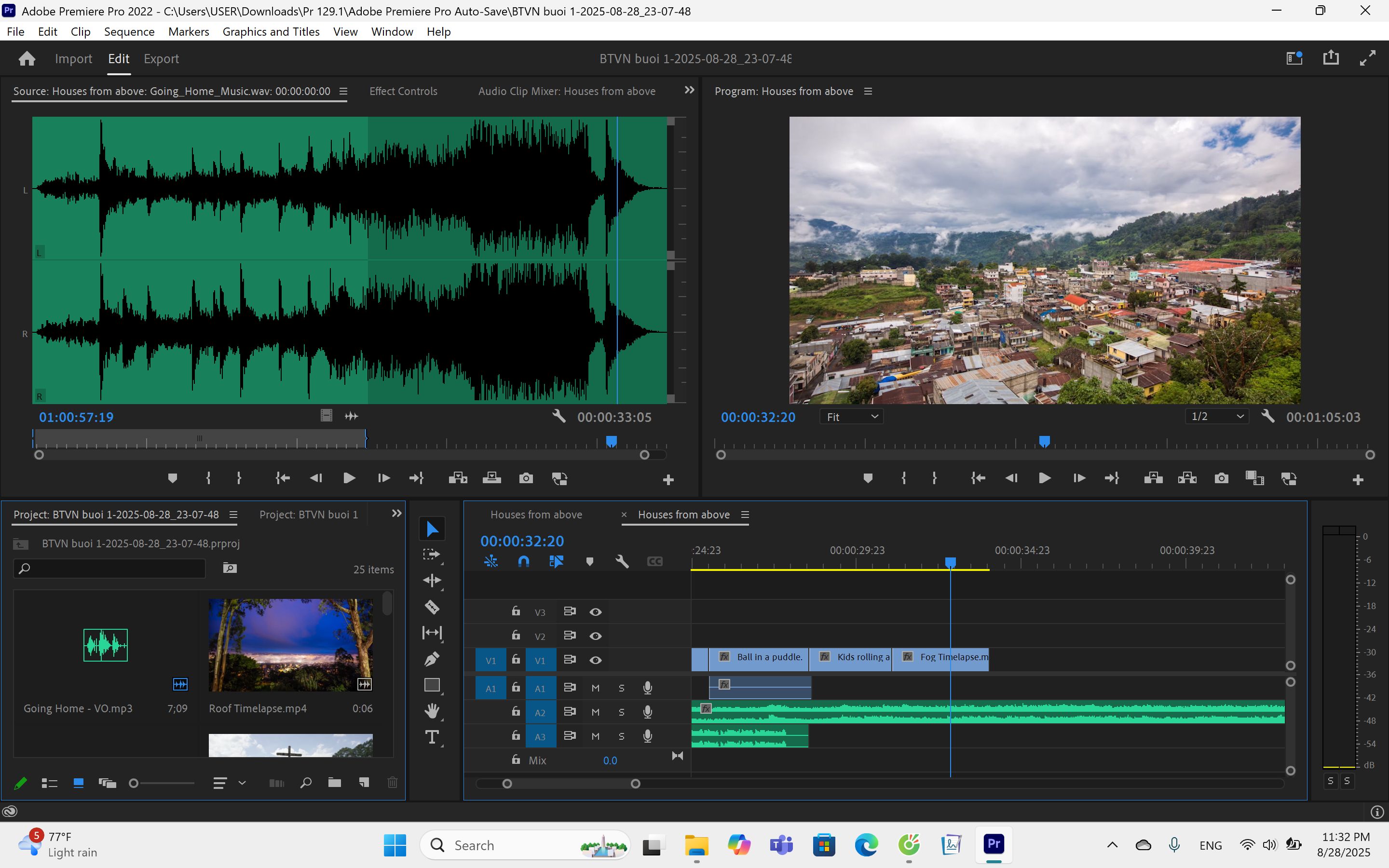The height and width of the screenshot is (868, 1389).
Task: Click Insert button in Source monitor
Action: 457,478
